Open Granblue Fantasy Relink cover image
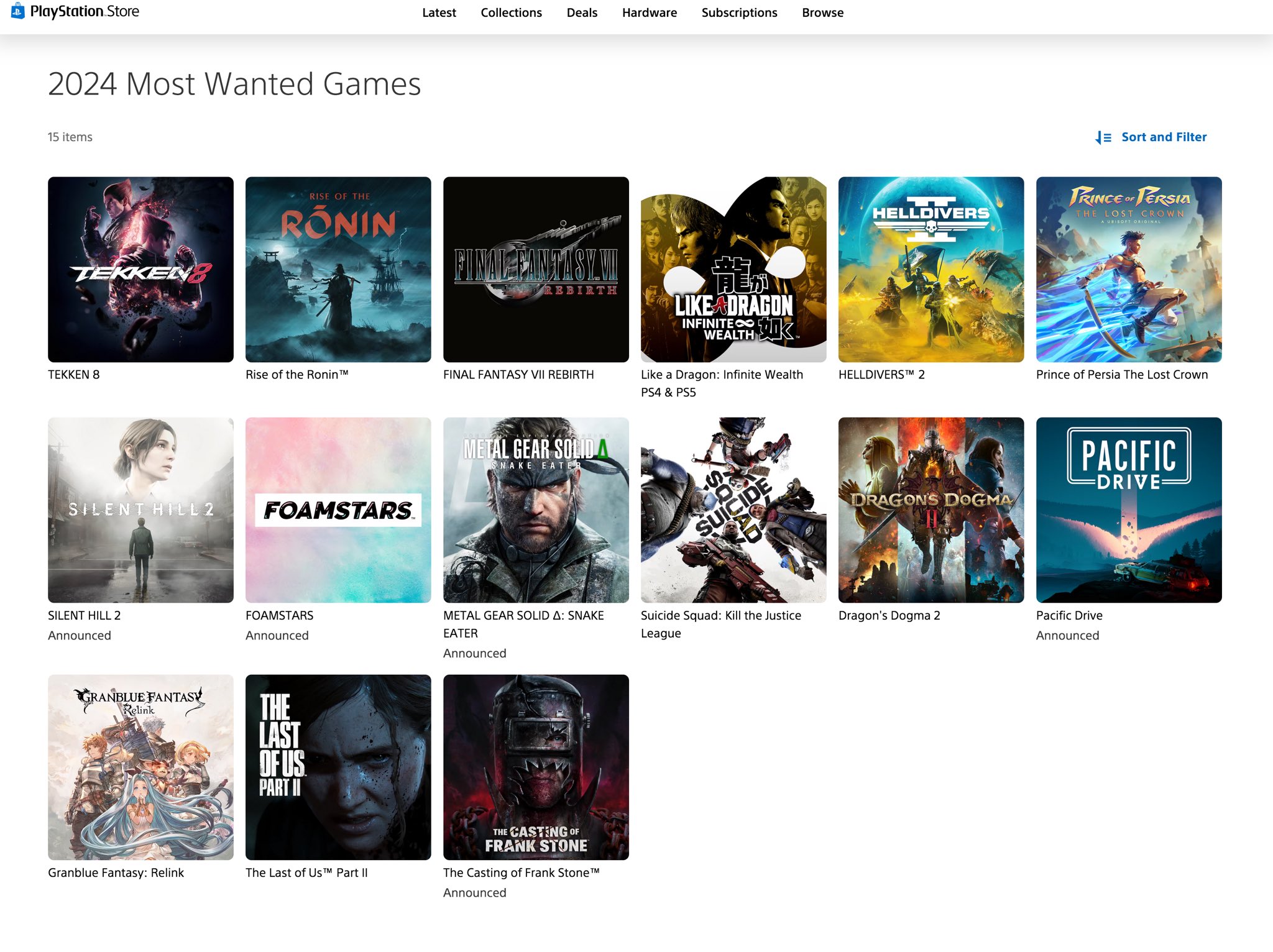1273x952 pixels. [140, 767]
